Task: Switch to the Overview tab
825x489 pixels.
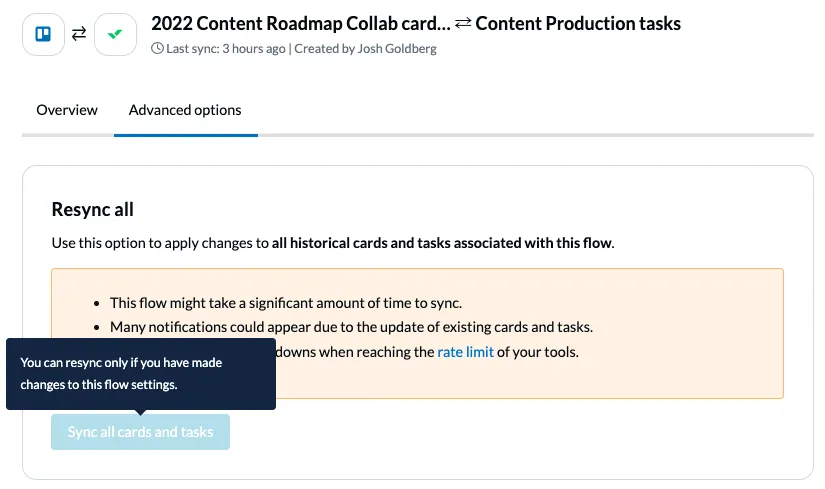Action: 67,110
